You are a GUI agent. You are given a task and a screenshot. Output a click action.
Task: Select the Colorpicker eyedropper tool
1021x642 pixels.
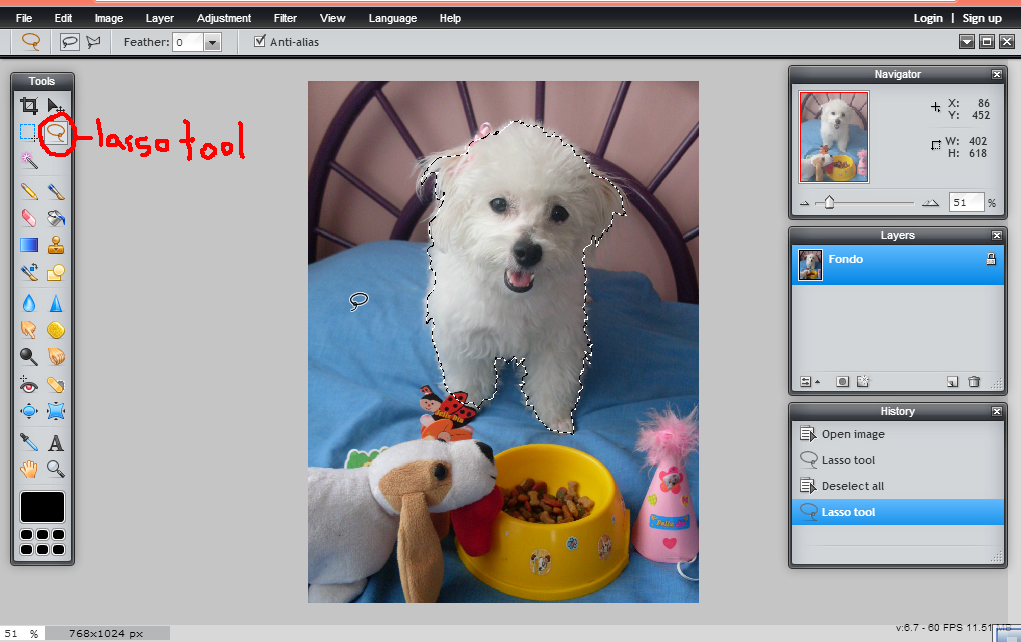click(x=29, y=443)
